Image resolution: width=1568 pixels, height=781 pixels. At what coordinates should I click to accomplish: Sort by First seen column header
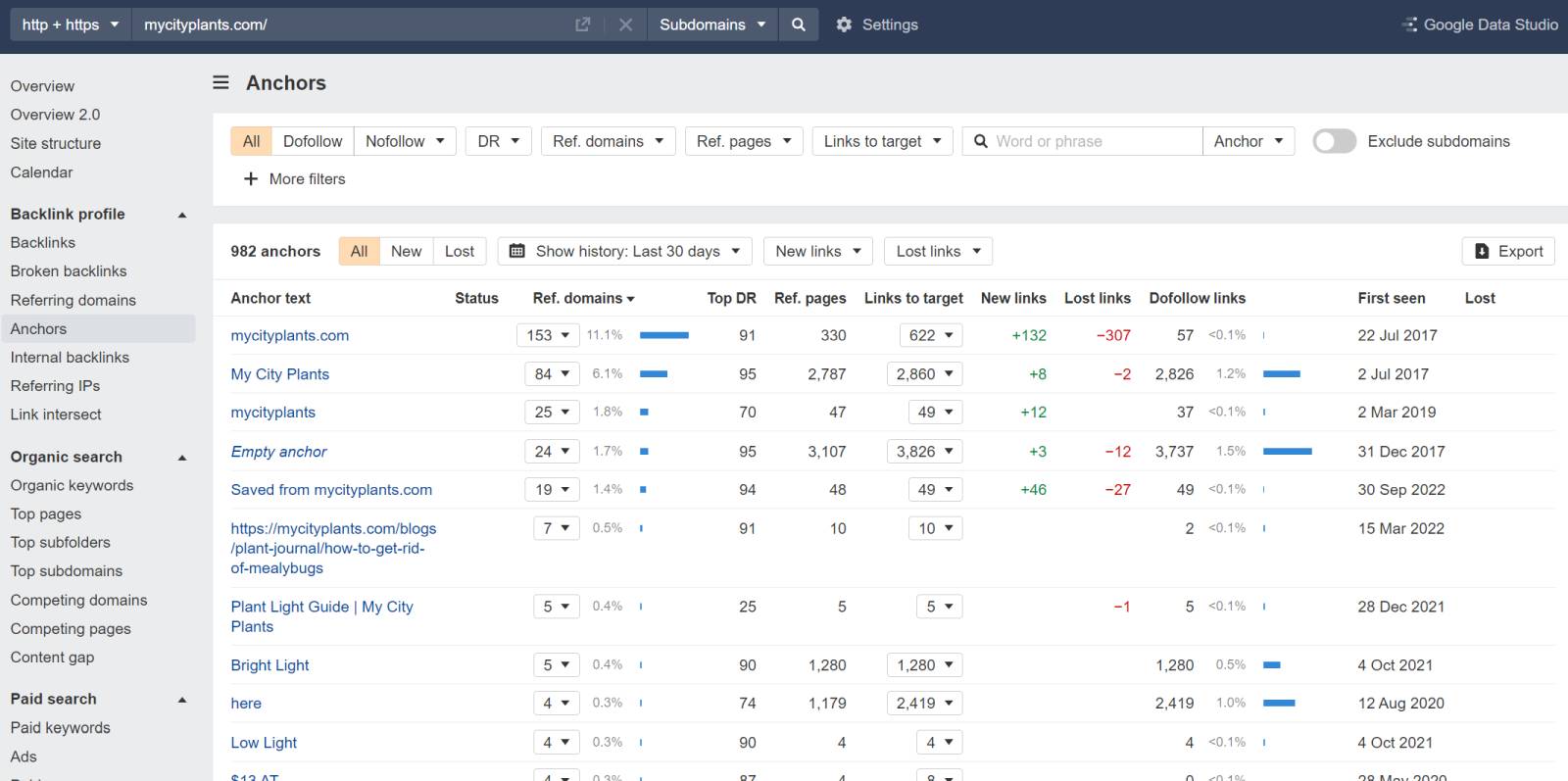point(1392,298)
